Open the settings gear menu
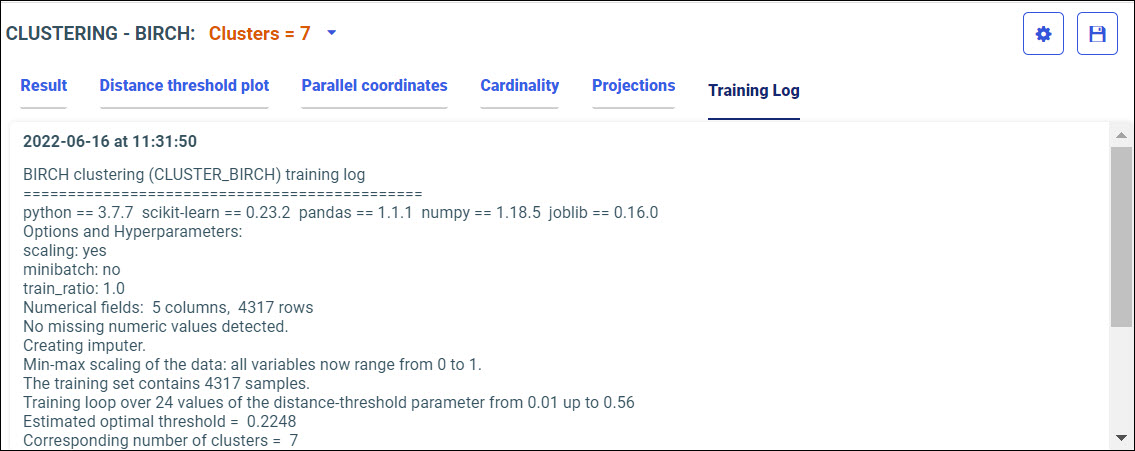The width and height of the screenshot is (1135, 451). pyautogui.click(x=1043, y=34)
